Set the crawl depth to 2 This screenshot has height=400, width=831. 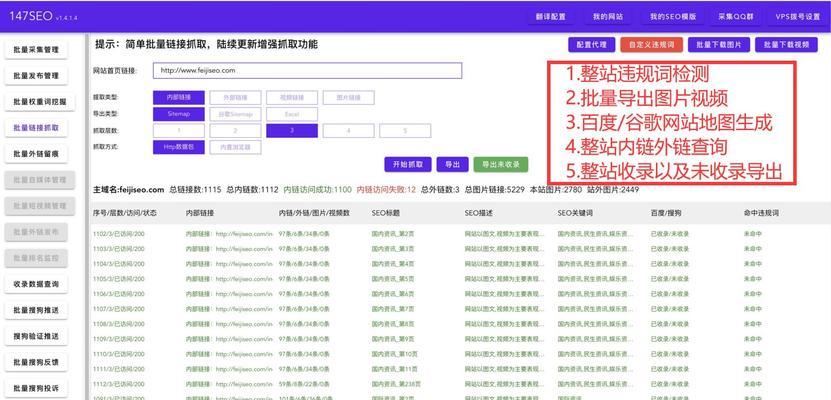click(235, 130)
